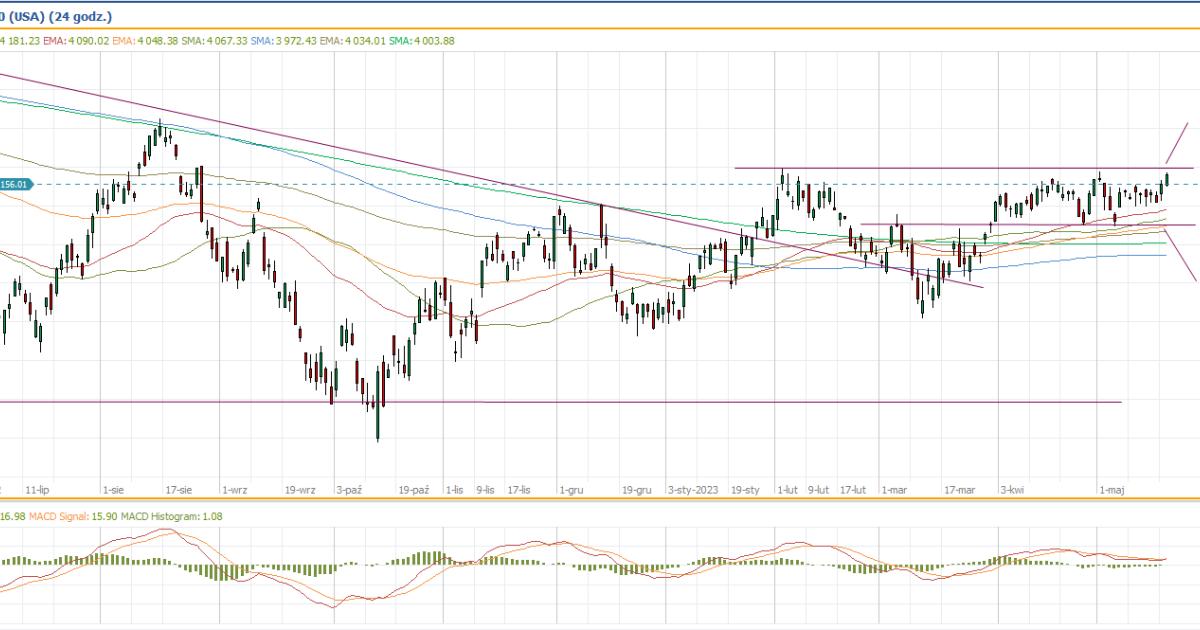The height and width of the screenshot is (630, 1200).
Task: Select the 17-mar date axis label
Action: 959,490
